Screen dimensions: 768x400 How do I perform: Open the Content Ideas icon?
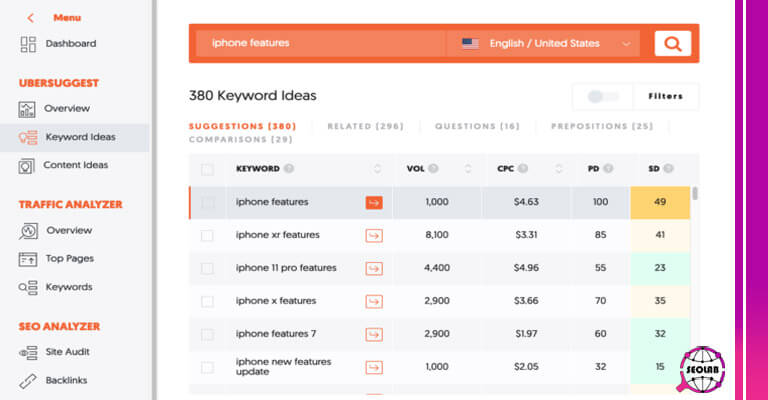tap(26, 166)
